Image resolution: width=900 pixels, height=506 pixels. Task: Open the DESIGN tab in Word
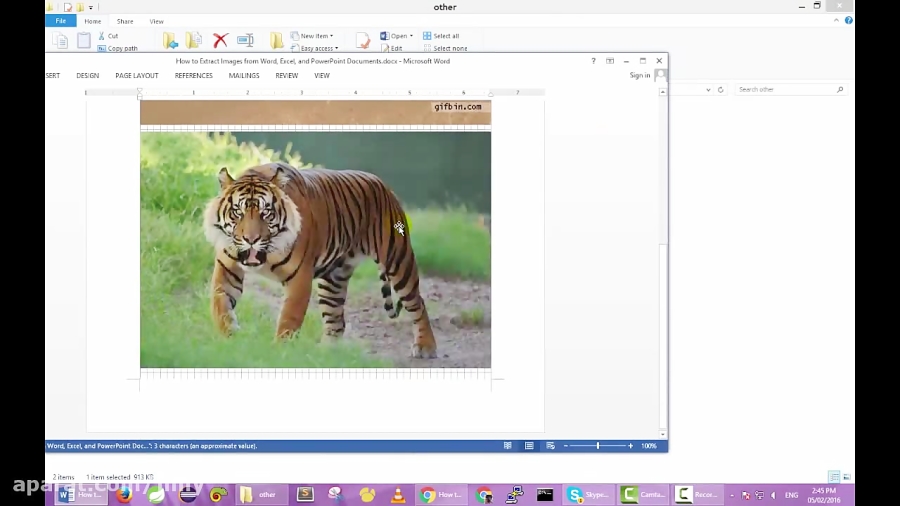(88, 76)
